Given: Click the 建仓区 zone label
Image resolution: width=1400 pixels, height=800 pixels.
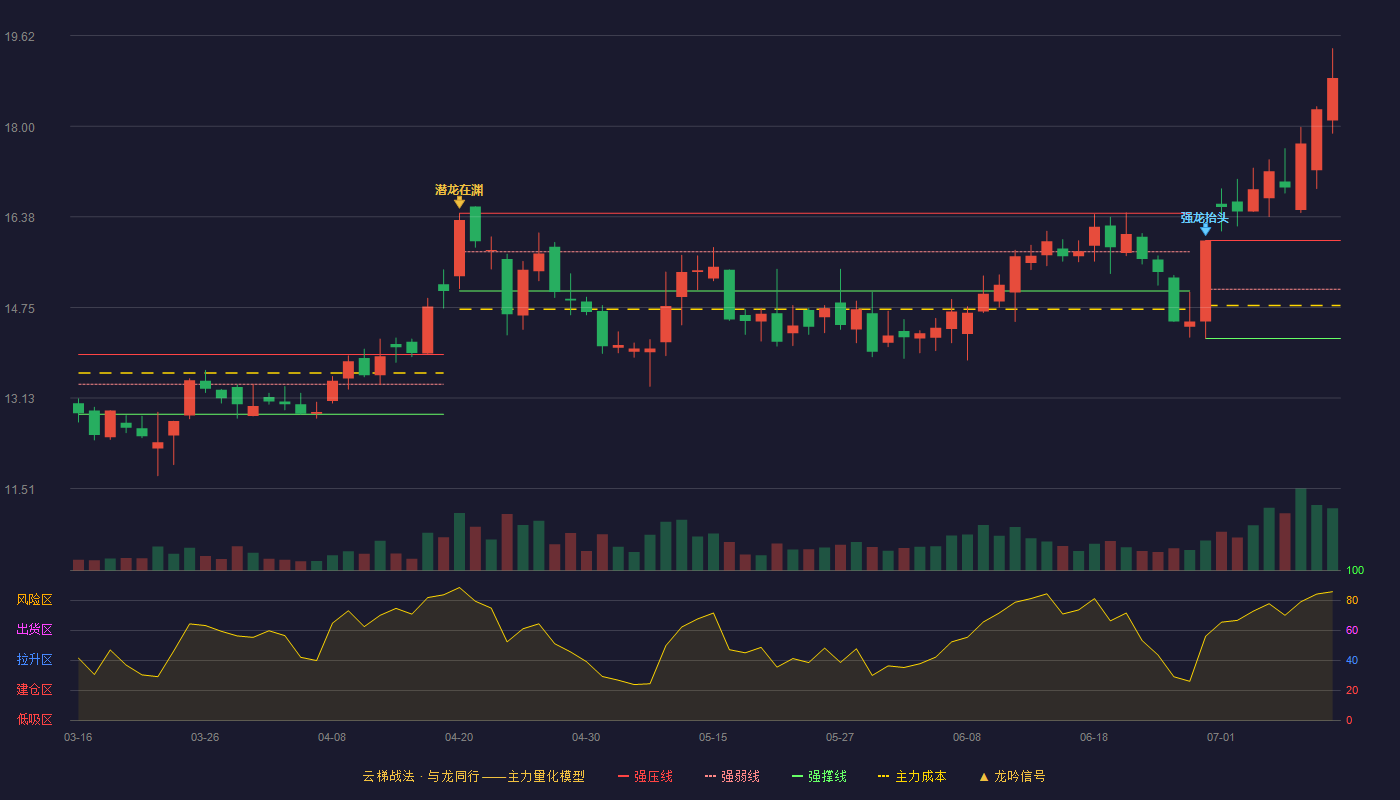Looking at the screenshot, I should (x=34, y=690).
